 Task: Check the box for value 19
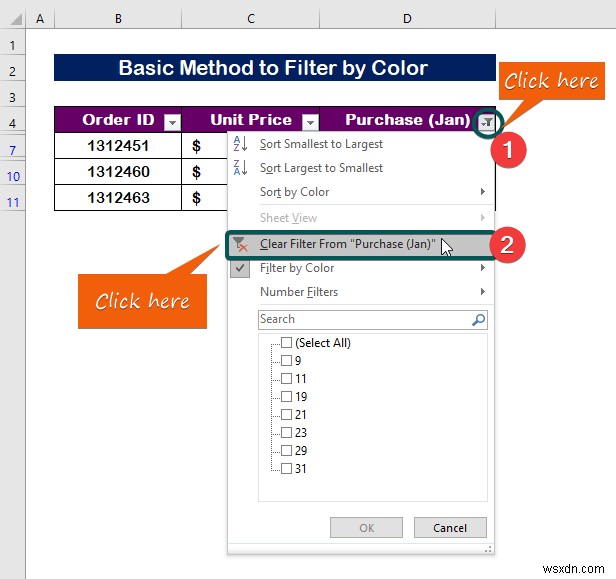[286, 396]
